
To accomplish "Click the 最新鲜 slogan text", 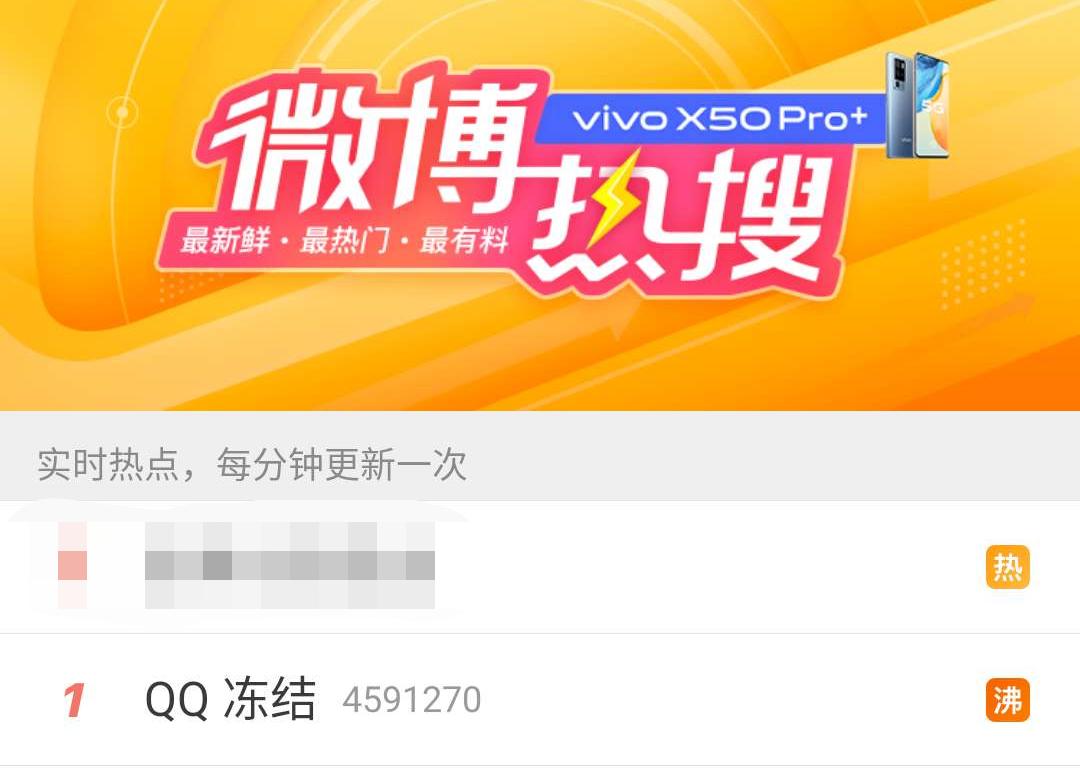I will (x=224, y=240).
